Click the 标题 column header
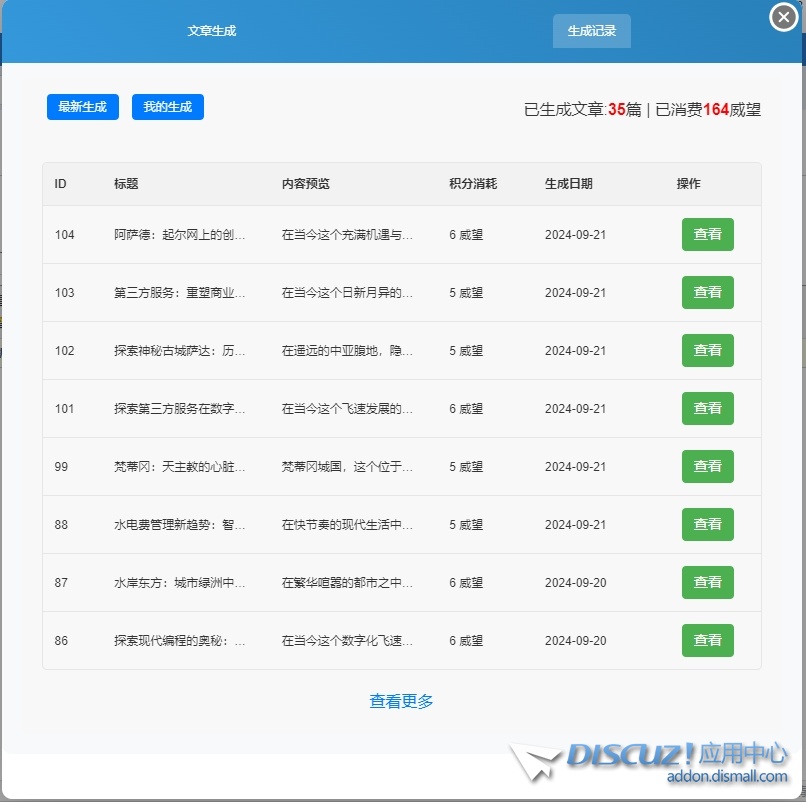This screenshot has height=802, width=806. pos(126,184)
